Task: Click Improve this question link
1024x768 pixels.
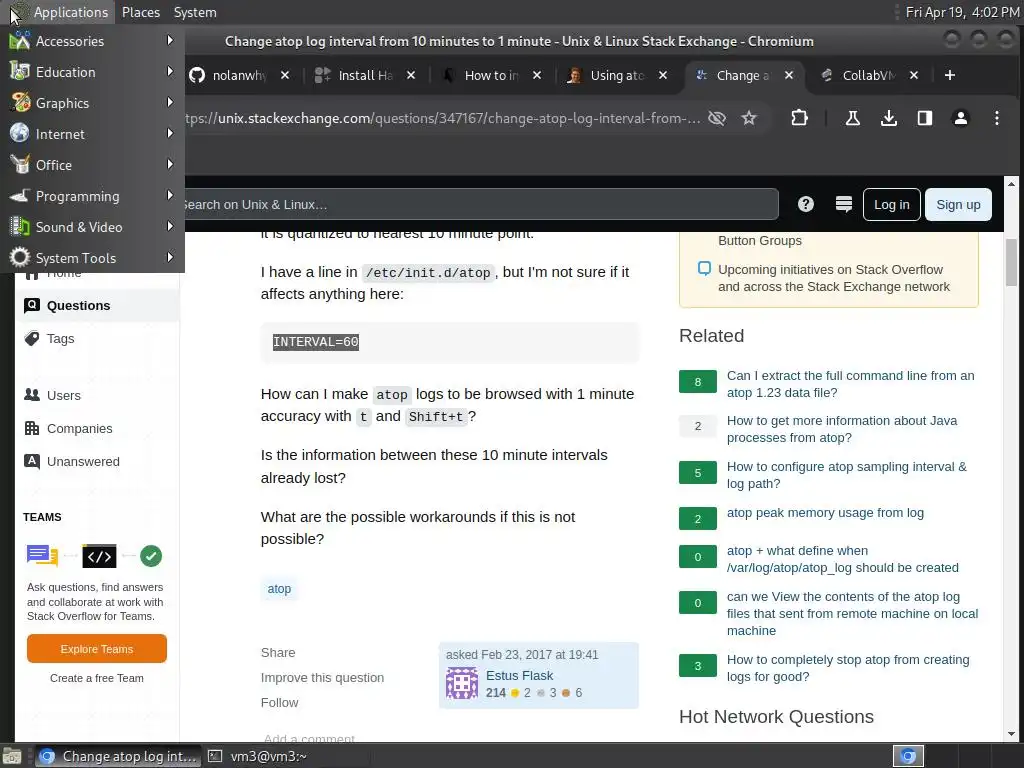Action: pyautogui.click(x=322, y=677)
